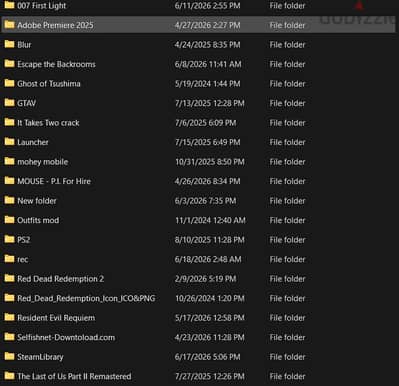Select the date 7/13/2025 12:28 PM
The height and width of the screenshot is (386, 399).
pos(210,103)
